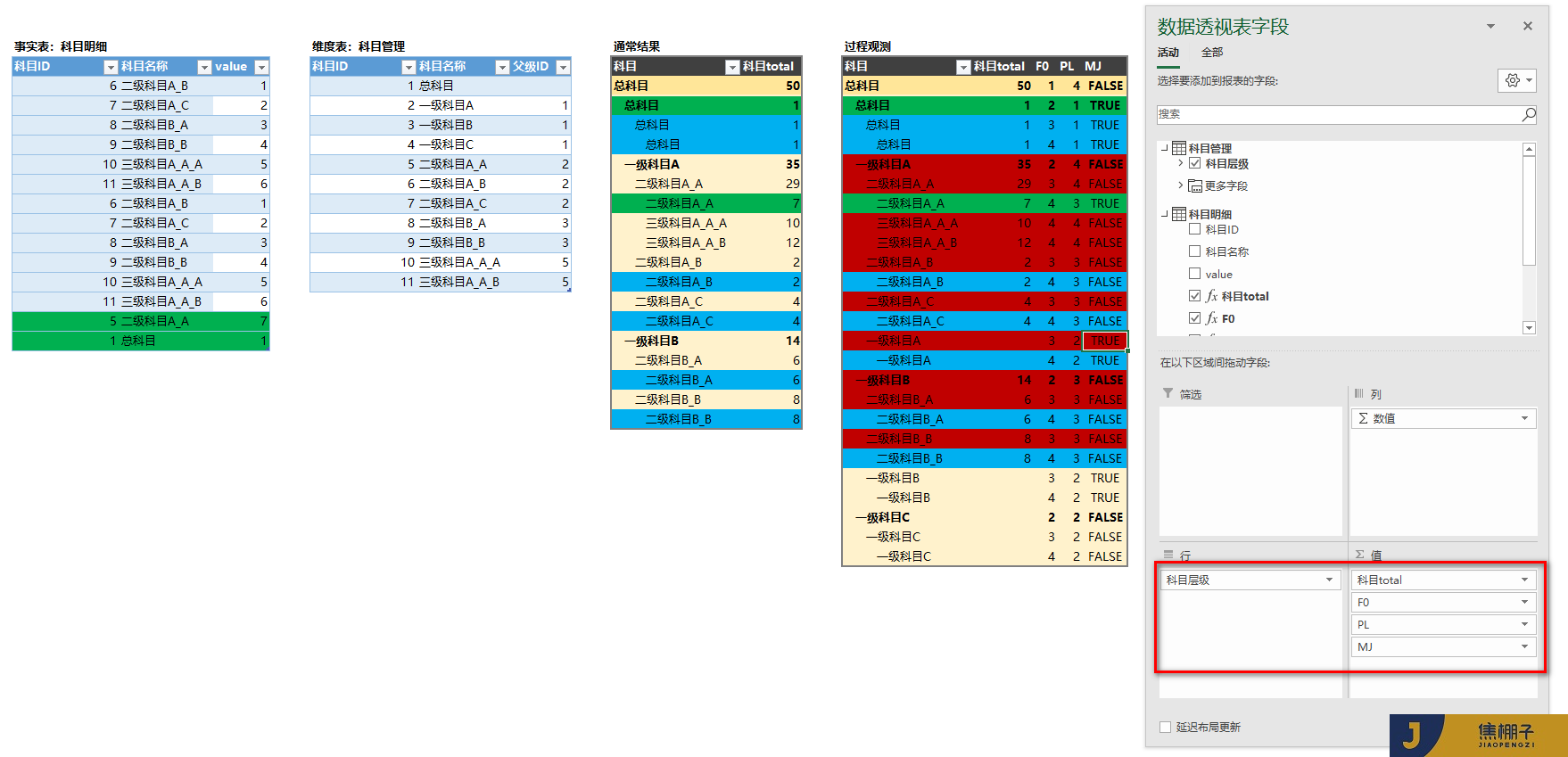Close the PivotTable fields pane
Viewport: 1568px width, 757px height.
(x=1528, y=26)
